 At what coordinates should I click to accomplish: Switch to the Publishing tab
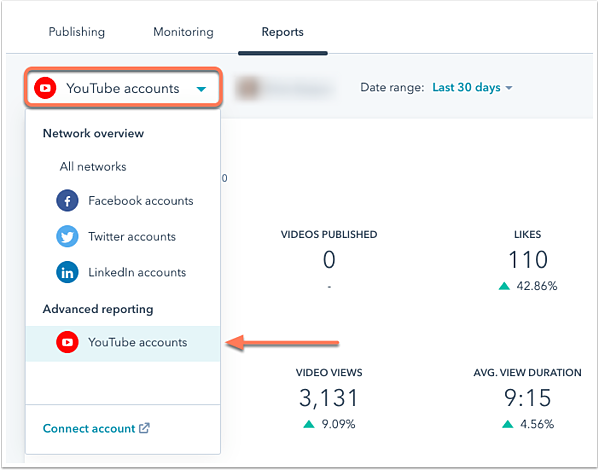coord(76,32)
